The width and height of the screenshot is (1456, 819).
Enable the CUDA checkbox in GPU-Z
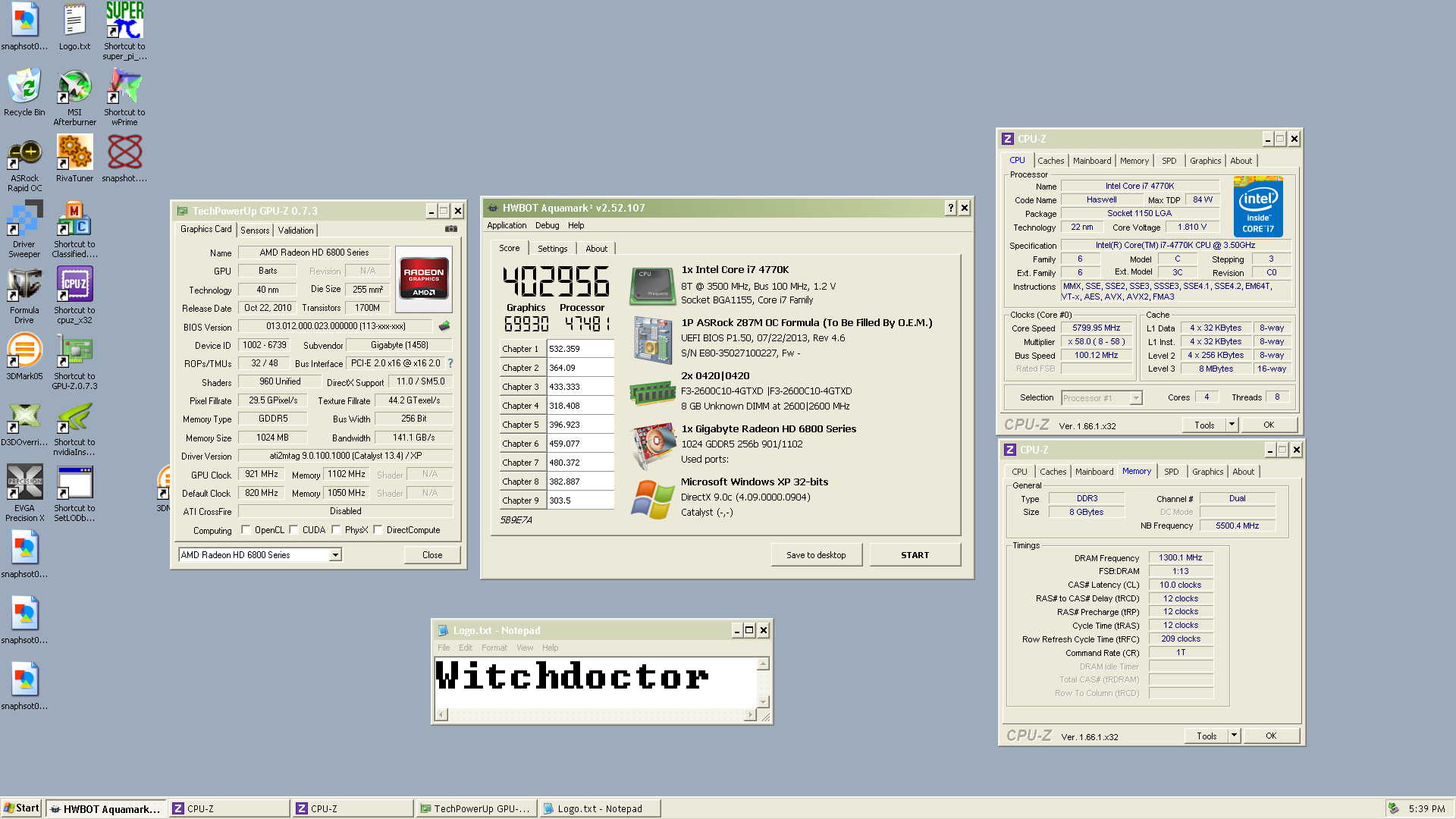pyautogui.click(x=293, y=530)
